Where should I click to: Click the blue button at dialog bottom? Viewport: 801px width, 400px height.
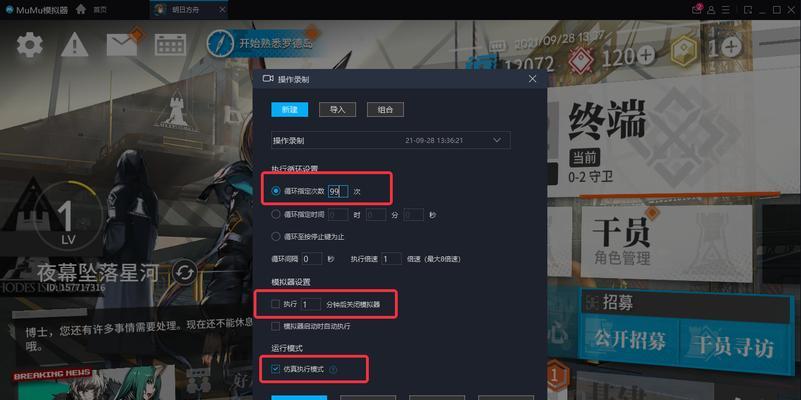pos(299,397)
